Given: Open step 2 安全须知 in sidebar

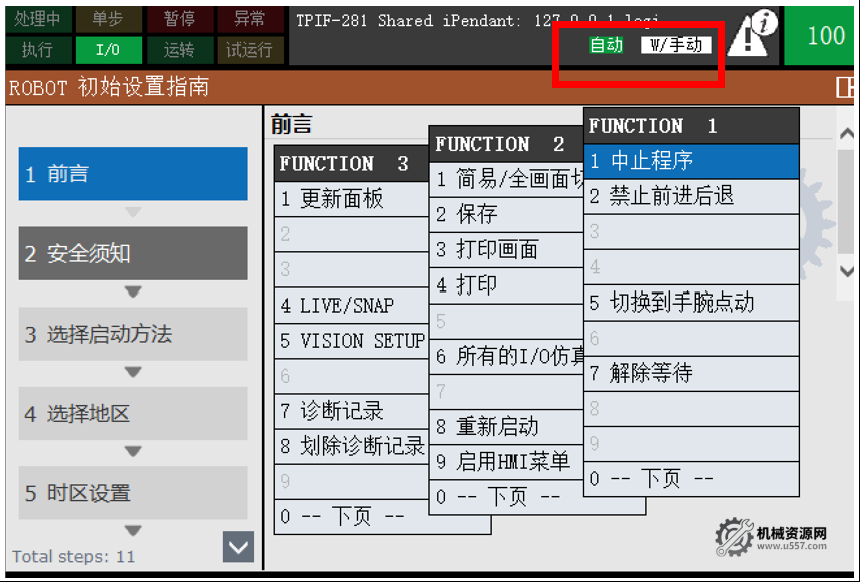Looking at the screenshot, I should coord(132,253).
